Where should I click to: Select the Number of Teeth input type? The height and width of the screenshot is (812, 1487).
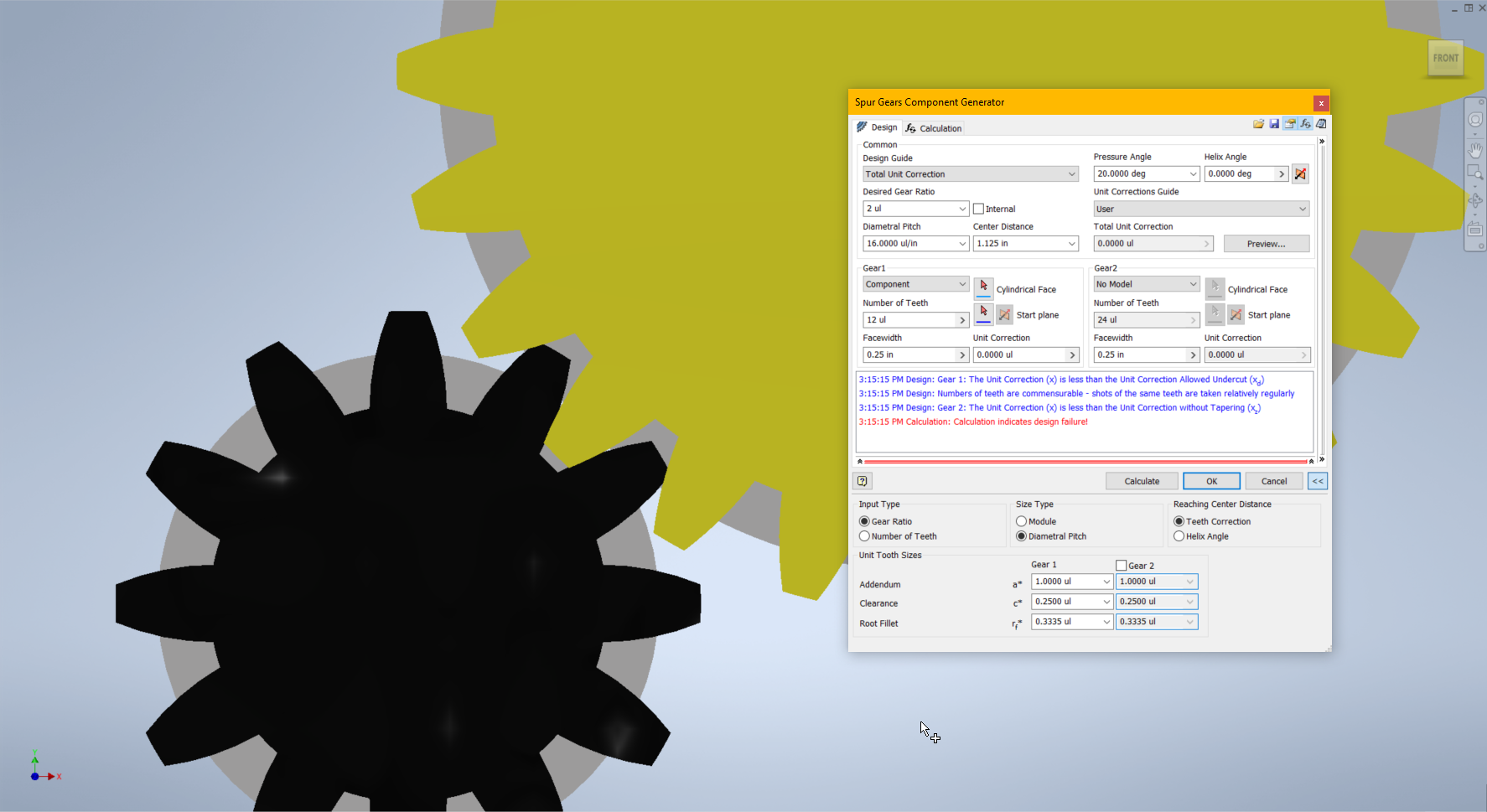(x=864, y=536)
